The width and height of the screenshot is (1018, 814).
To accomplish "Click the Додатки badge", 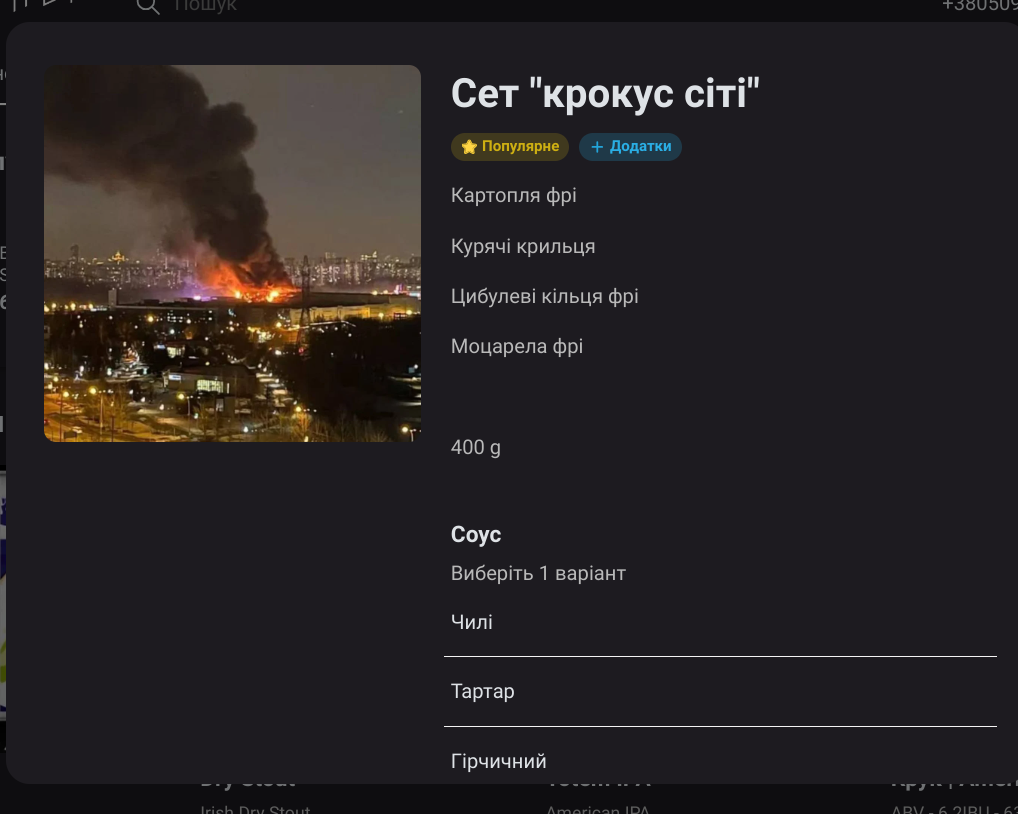I will 630,147.
